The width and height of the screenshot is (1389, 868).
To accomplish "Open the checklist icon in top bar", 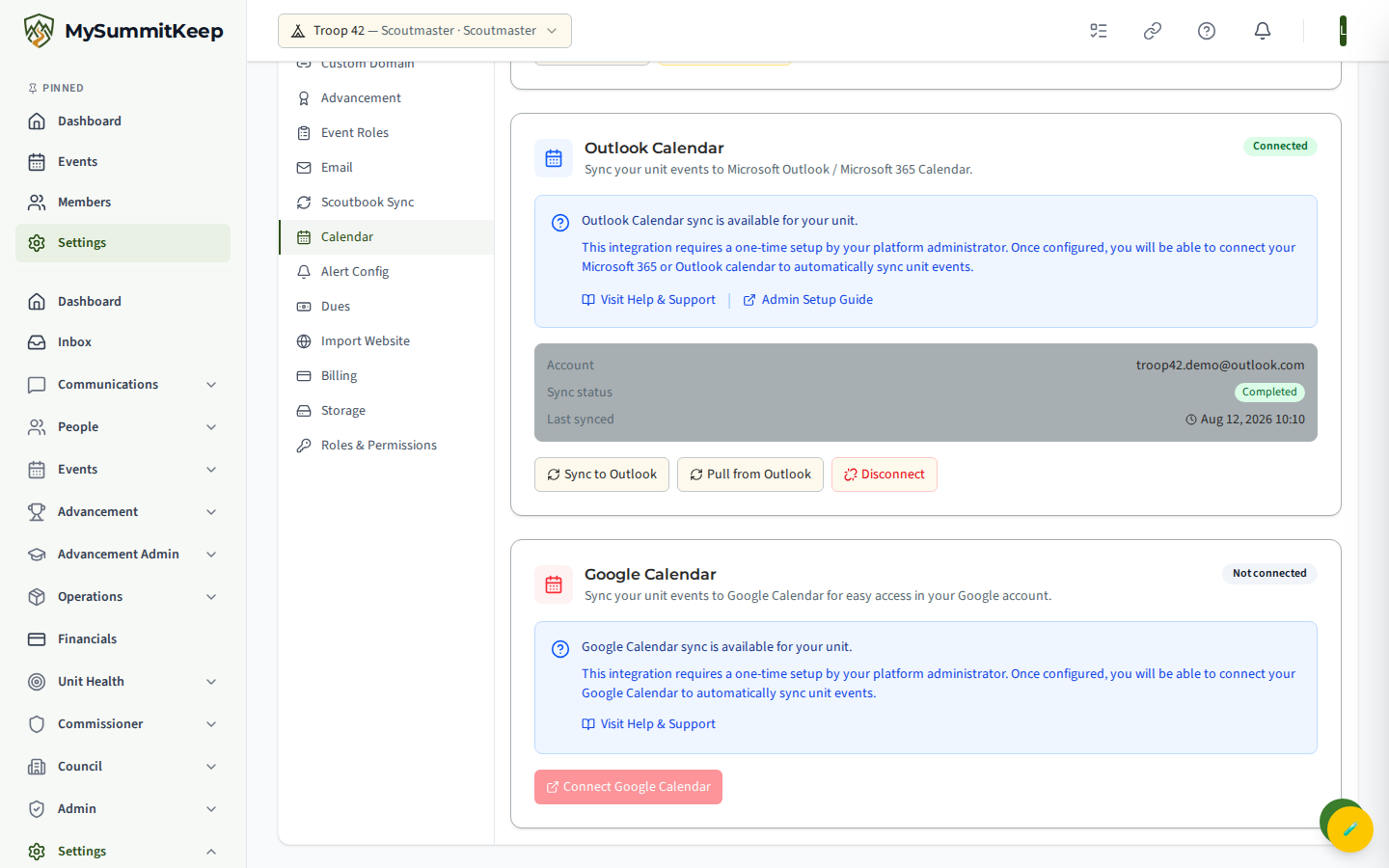I will pos(1099,31).
